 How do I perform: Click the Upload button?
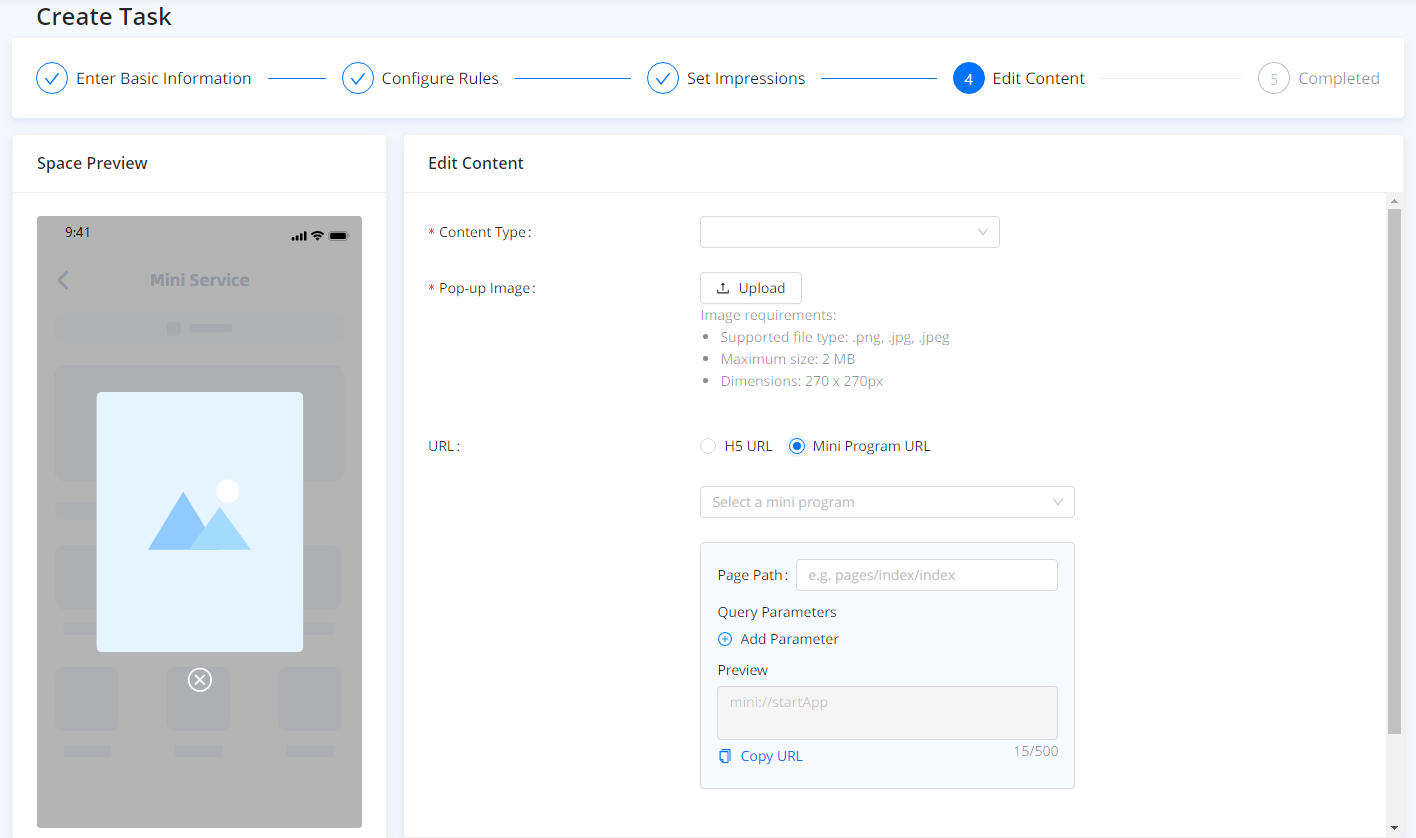(x=751, y=288)
